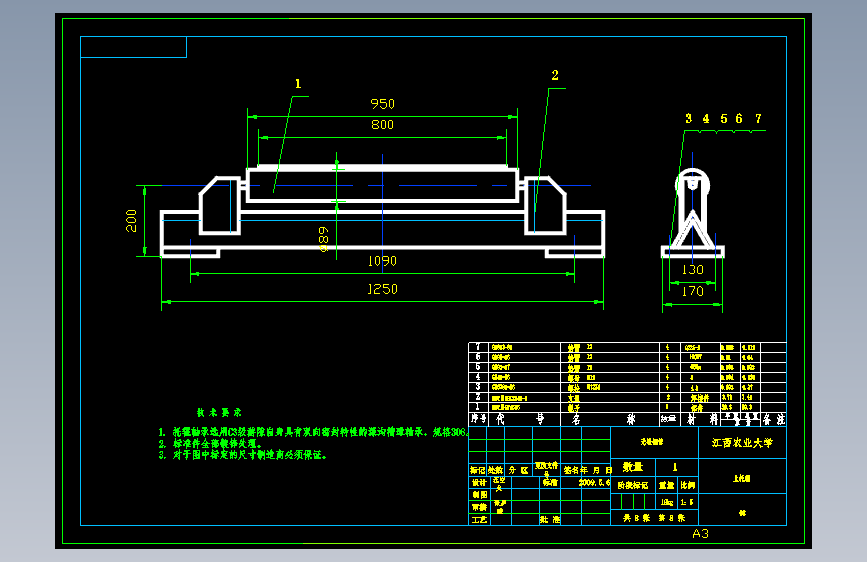Click part balloon number 2 leader label
The height and width of the screenshot is (562, 867).
click(555, 75)
